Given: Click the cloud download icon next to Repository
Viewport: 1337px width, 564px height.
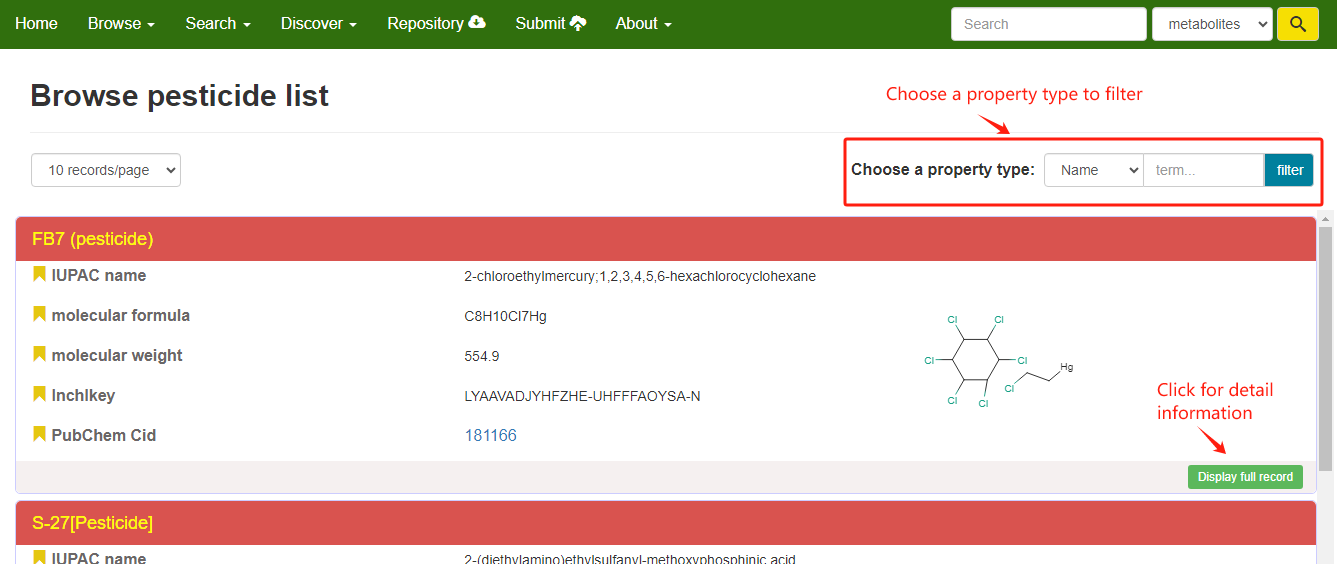Looking at the screenshot, I should click(477, 23).
